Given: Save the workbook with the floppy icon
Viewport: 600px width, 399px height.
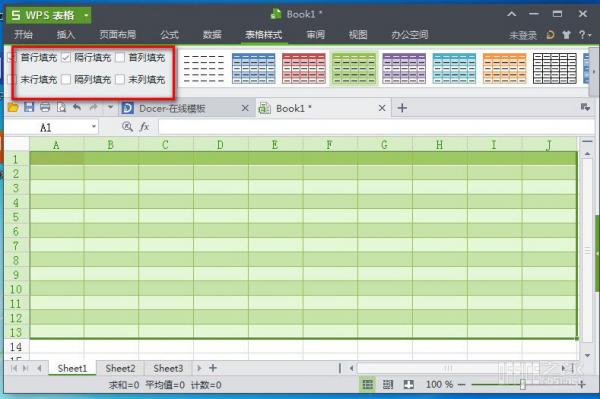Looking at the screenshot, I should pyautogui.click(x=29, y=107).
